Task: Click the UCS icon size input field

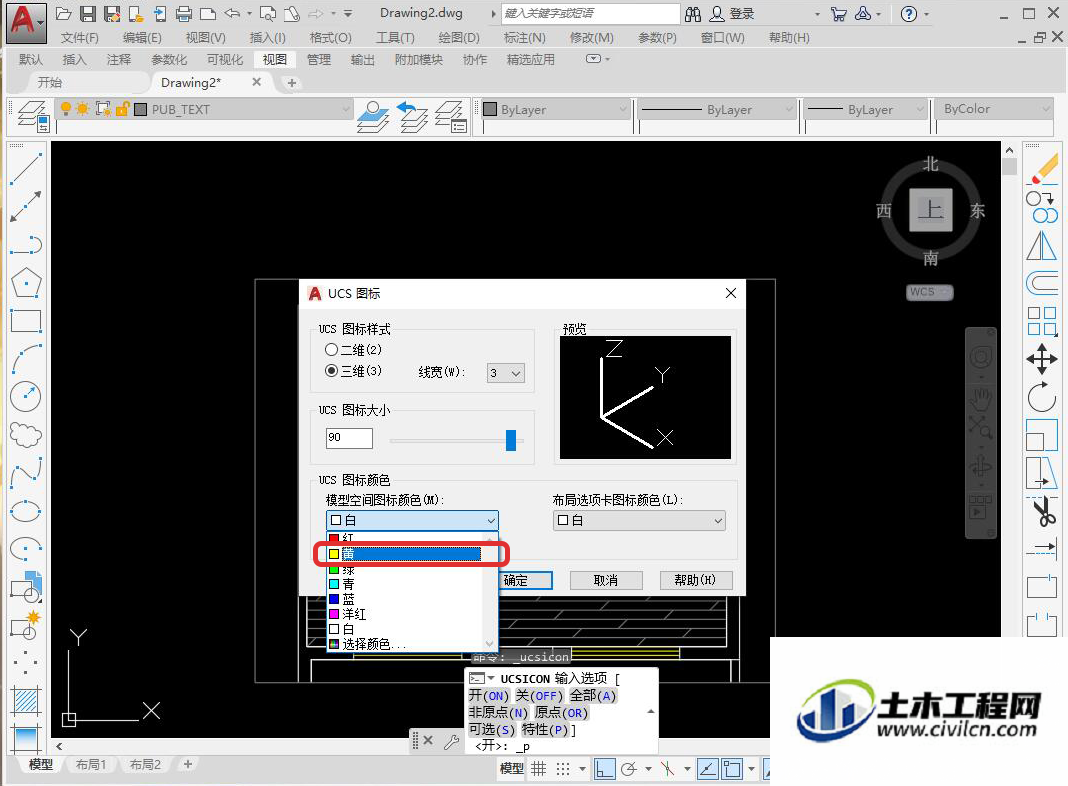Action: 349,438
